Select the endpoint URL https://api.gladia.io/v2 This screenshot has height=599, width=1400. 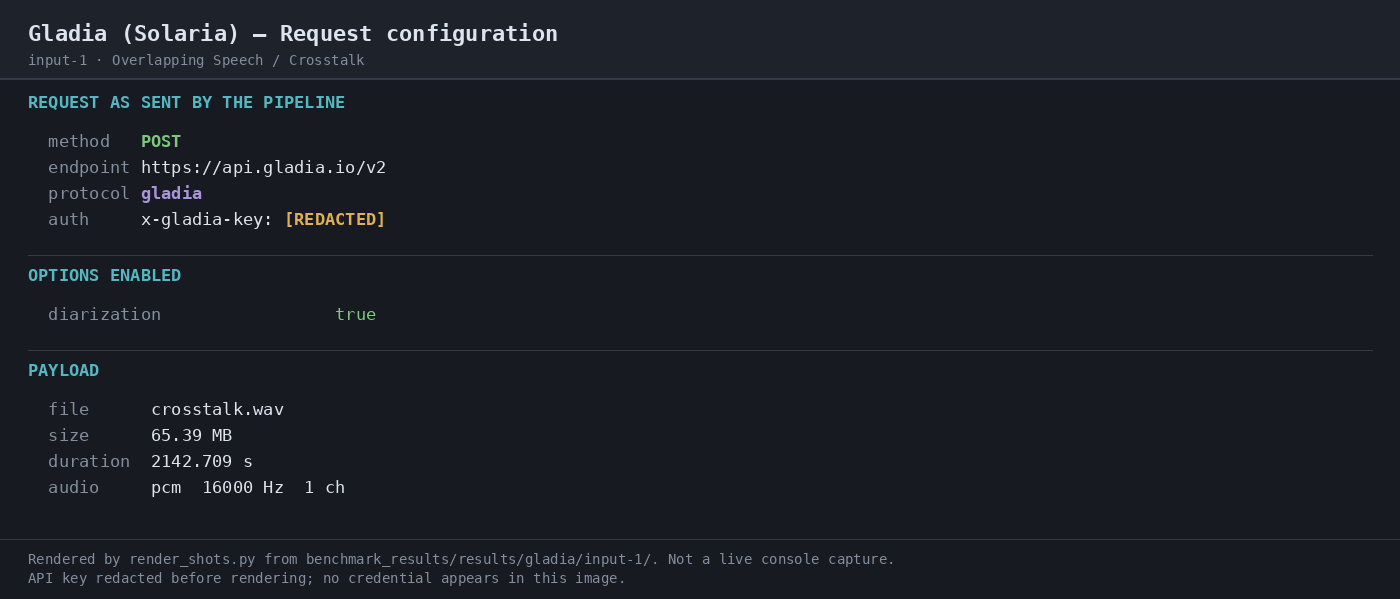(263, 168)
